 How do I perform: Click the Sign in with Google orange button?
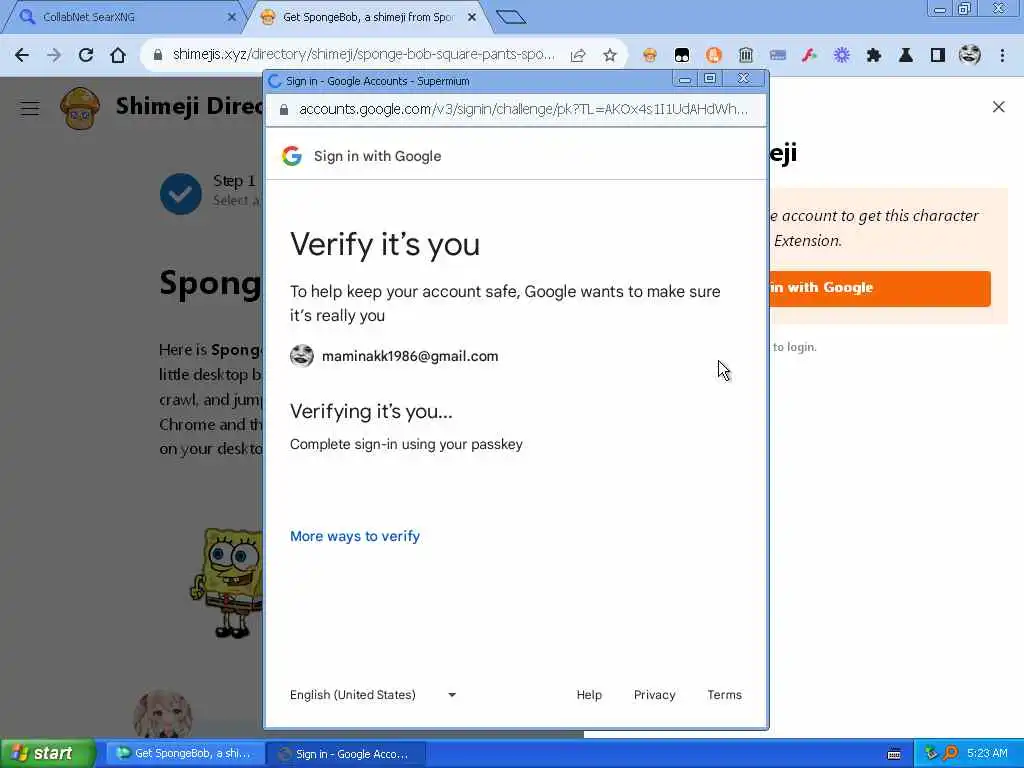pyautogui.click(x=880, y=288)
